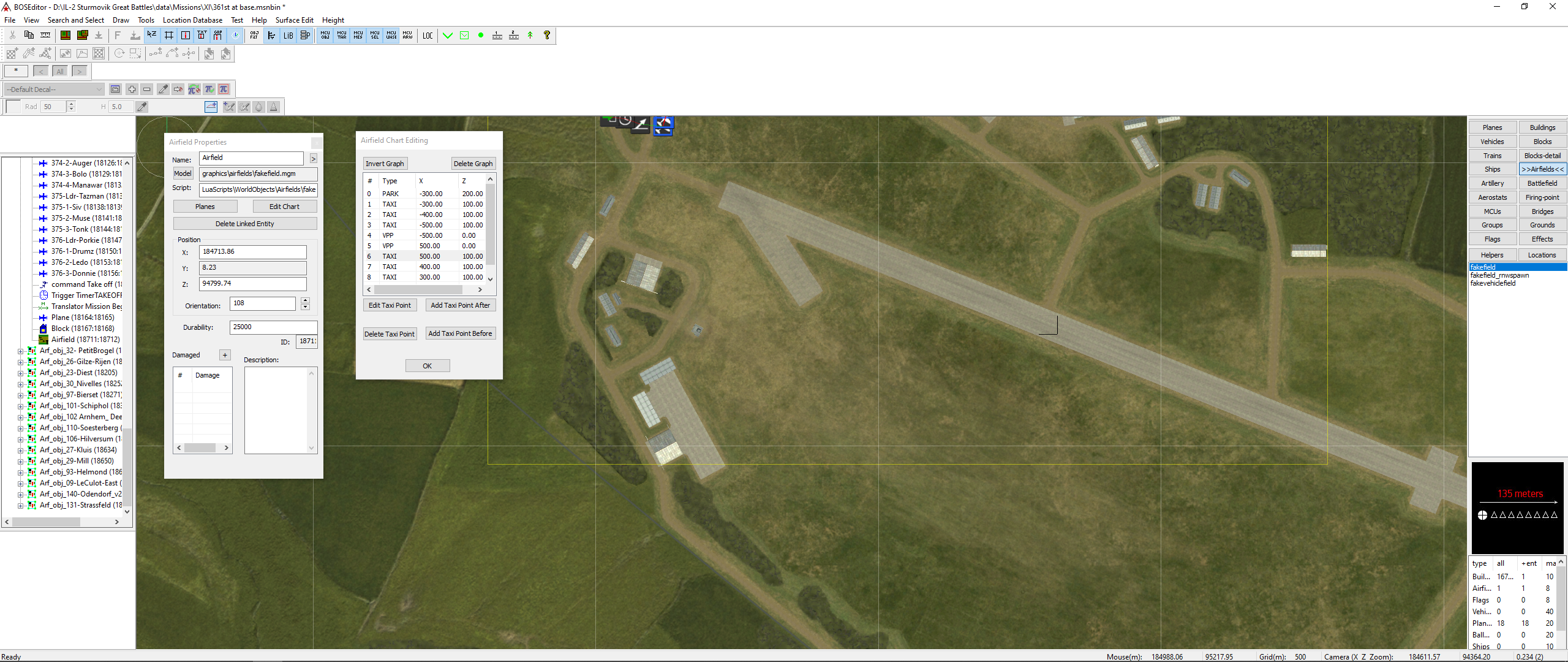The image size is (1568, 662).
Task: Toggle the GRP groups display button
Action: [218, 36]
